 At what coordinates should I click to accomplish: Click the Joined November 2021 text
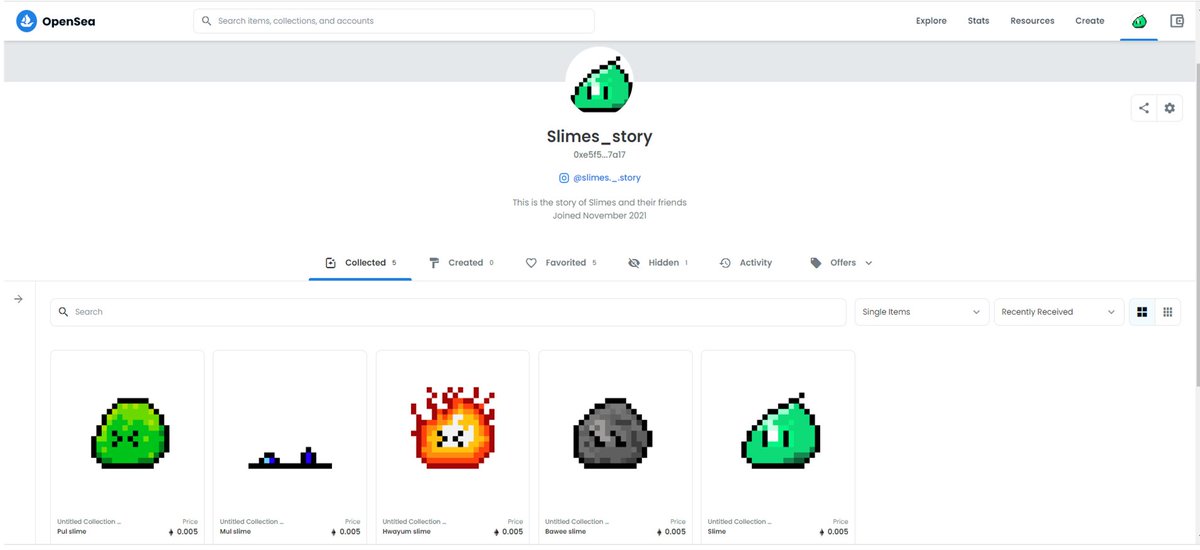[x=600, y=215]
